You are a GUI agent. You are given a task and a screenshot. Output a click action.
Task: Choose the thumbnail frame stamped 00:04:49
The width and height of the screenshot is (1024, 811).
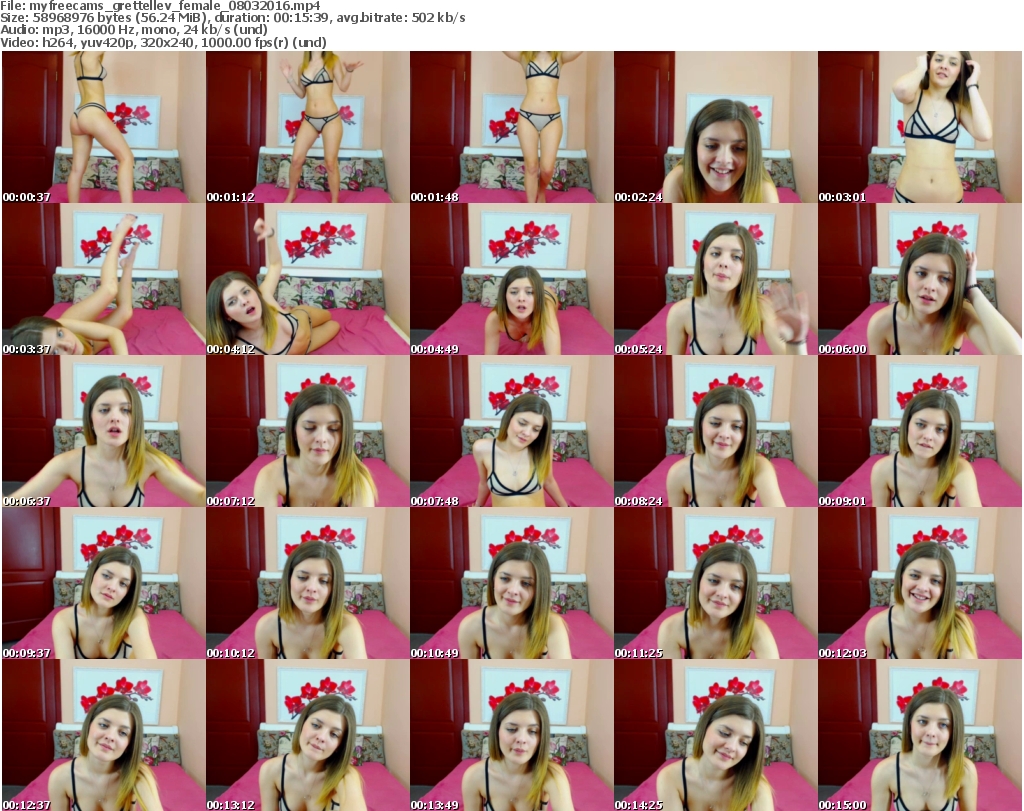pyautogui.click(x=511, y=279)
